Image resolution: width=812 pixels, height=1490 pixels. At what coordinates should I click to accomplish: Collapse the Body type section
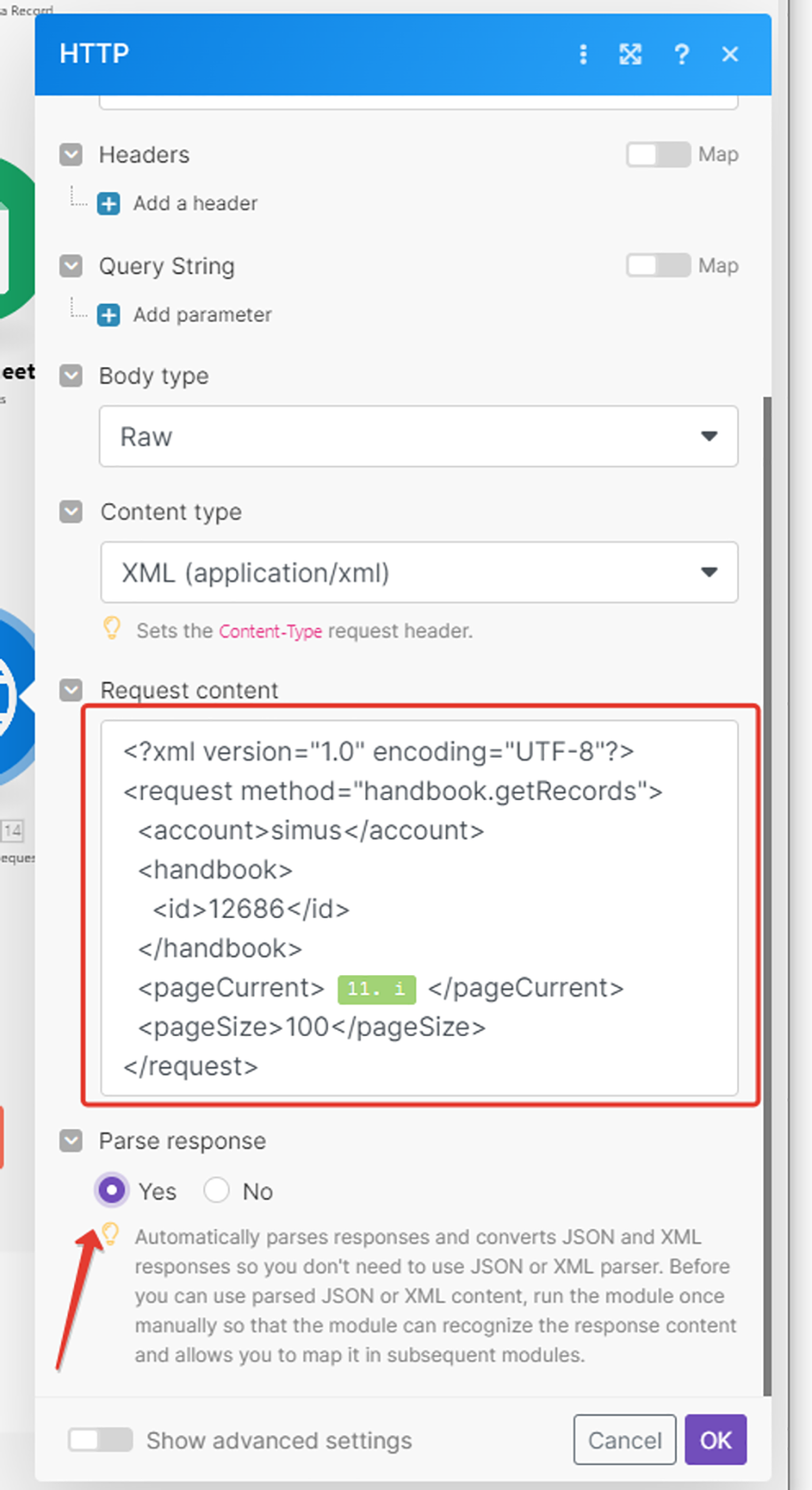pos(71,375)
